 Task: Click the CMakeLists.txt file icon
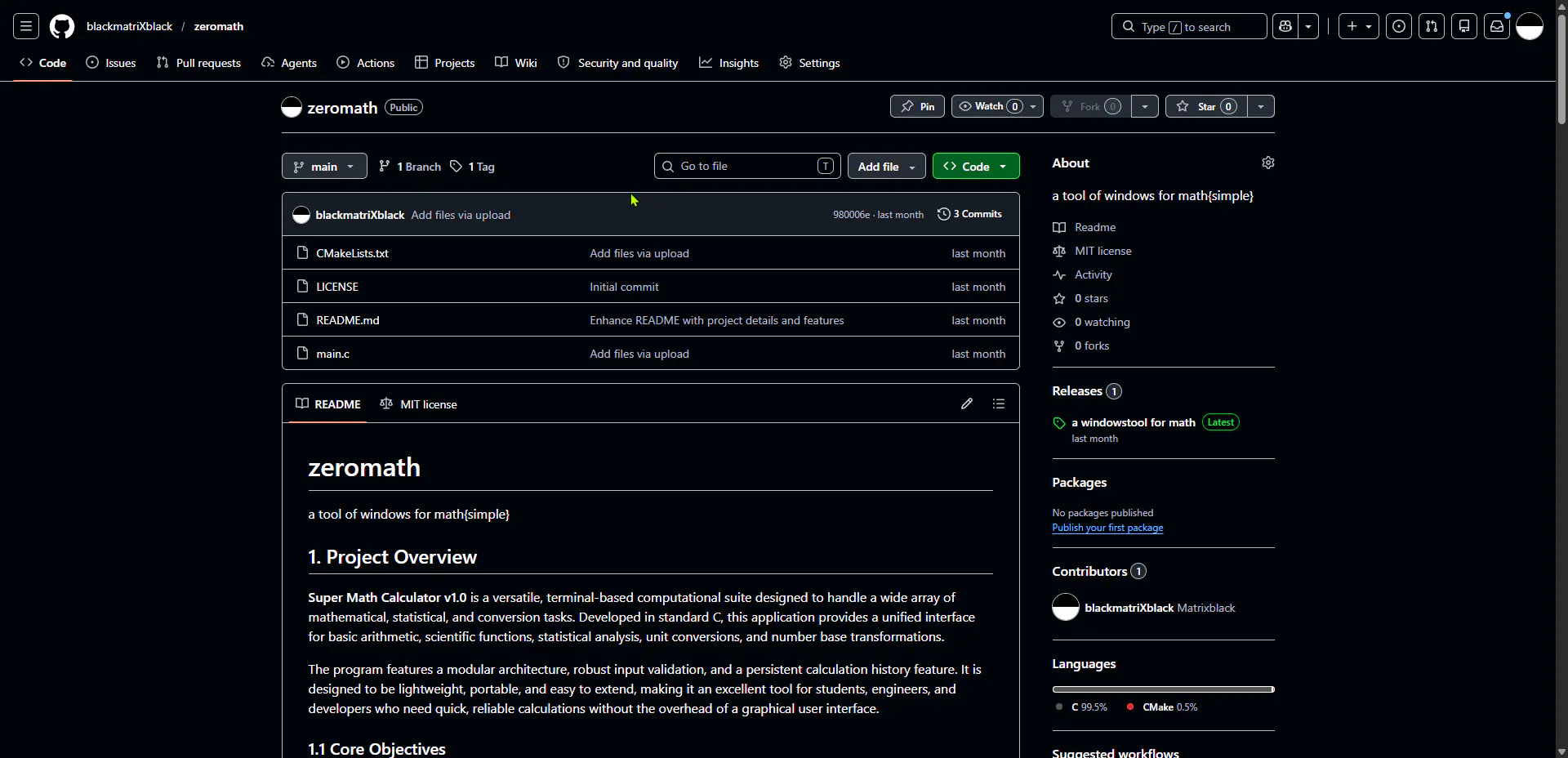(x=302, y=252)
